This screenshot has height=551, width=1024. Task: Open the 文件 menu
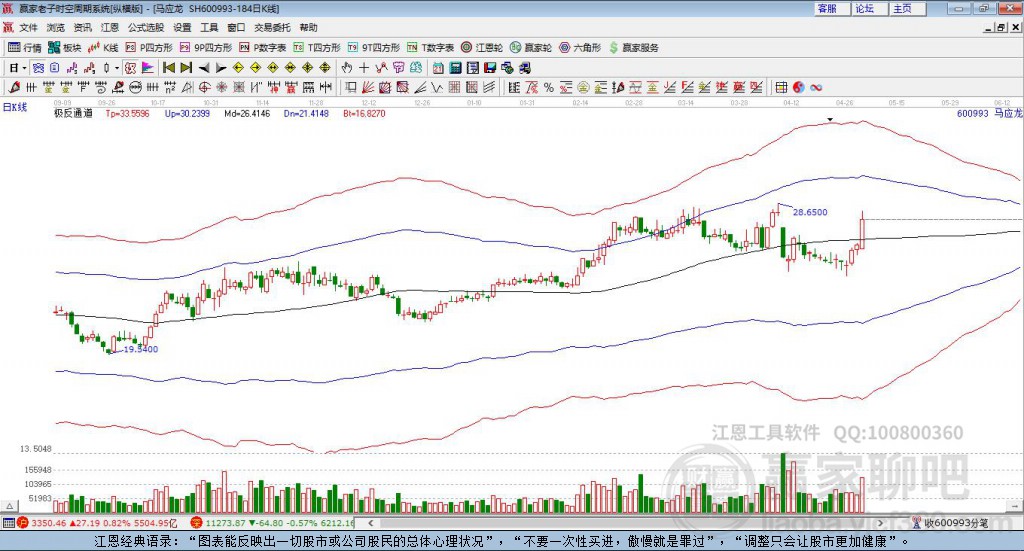tap(28, 27)
